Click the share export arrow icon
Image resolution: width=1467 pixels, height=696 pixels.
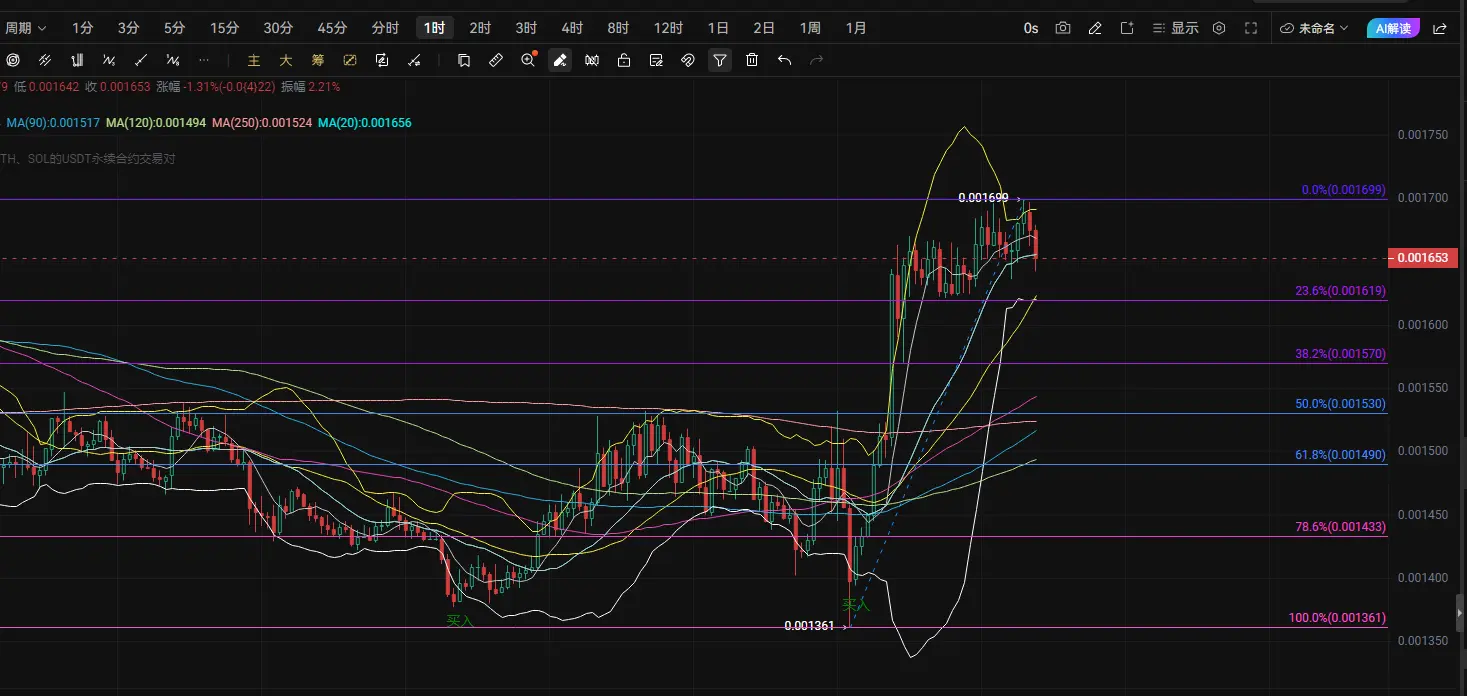(1439, 28)
